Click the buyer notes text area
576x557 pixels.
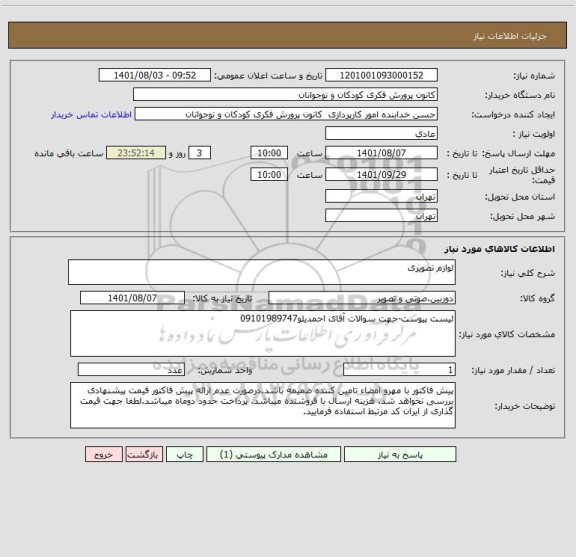263,405
